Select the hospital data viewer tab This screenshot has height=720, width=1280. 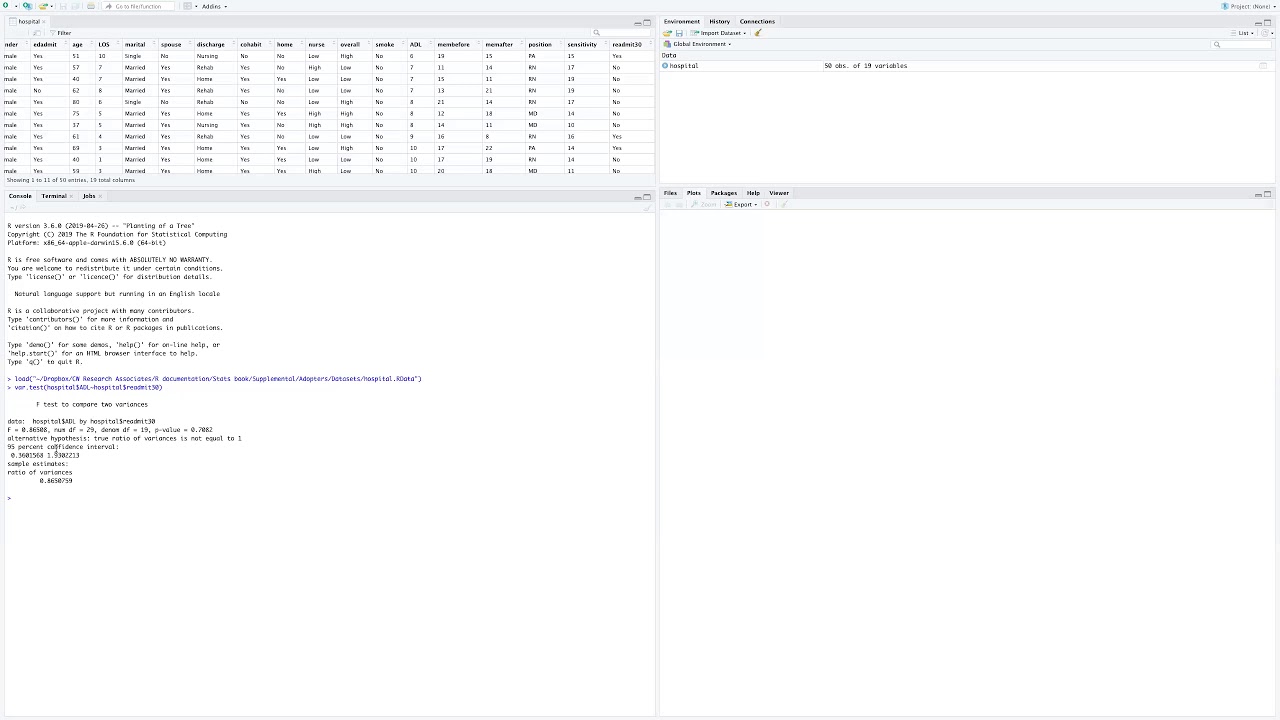(29, 22)
